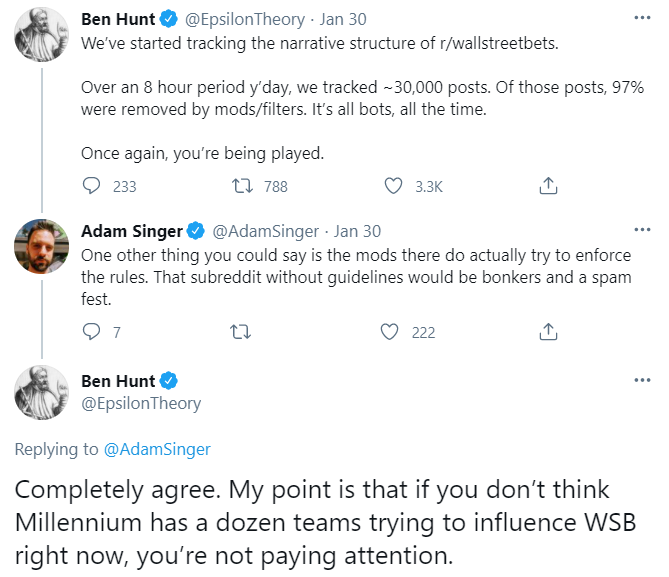Reply to Adam Singer's tweet
Image resolution: width=669 pixels, height=577 pixels.
[92, 331]
